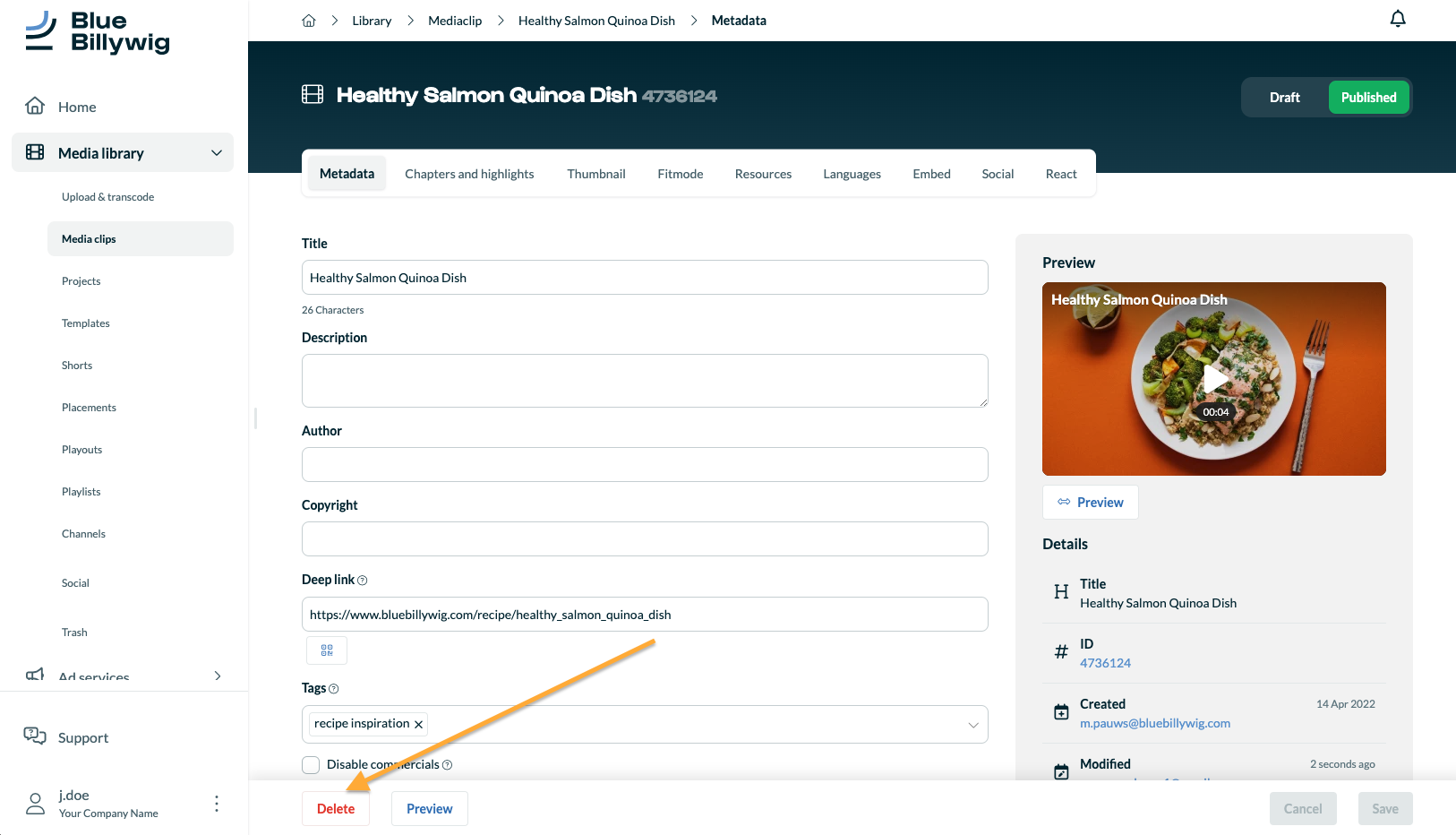Image resolution: width=1456 pixels, height=835 pixels.
Task: Open Social in the sidebar
Action: (x=75, y=583)
